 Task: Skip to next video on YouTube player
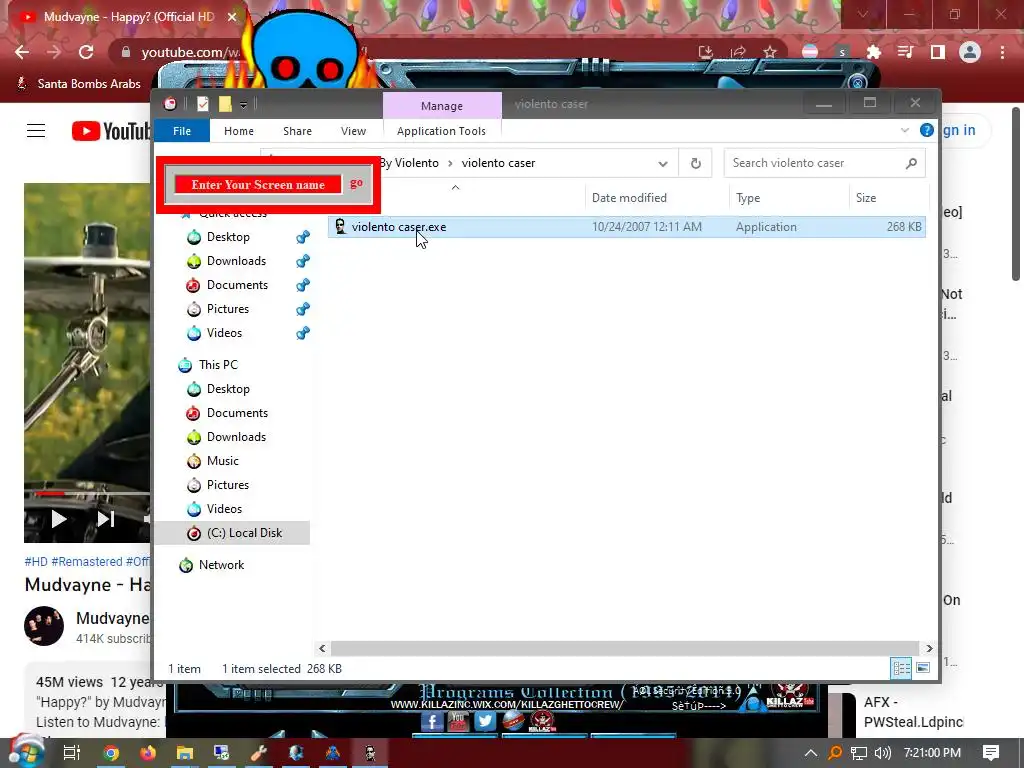[x=106, y=519]
